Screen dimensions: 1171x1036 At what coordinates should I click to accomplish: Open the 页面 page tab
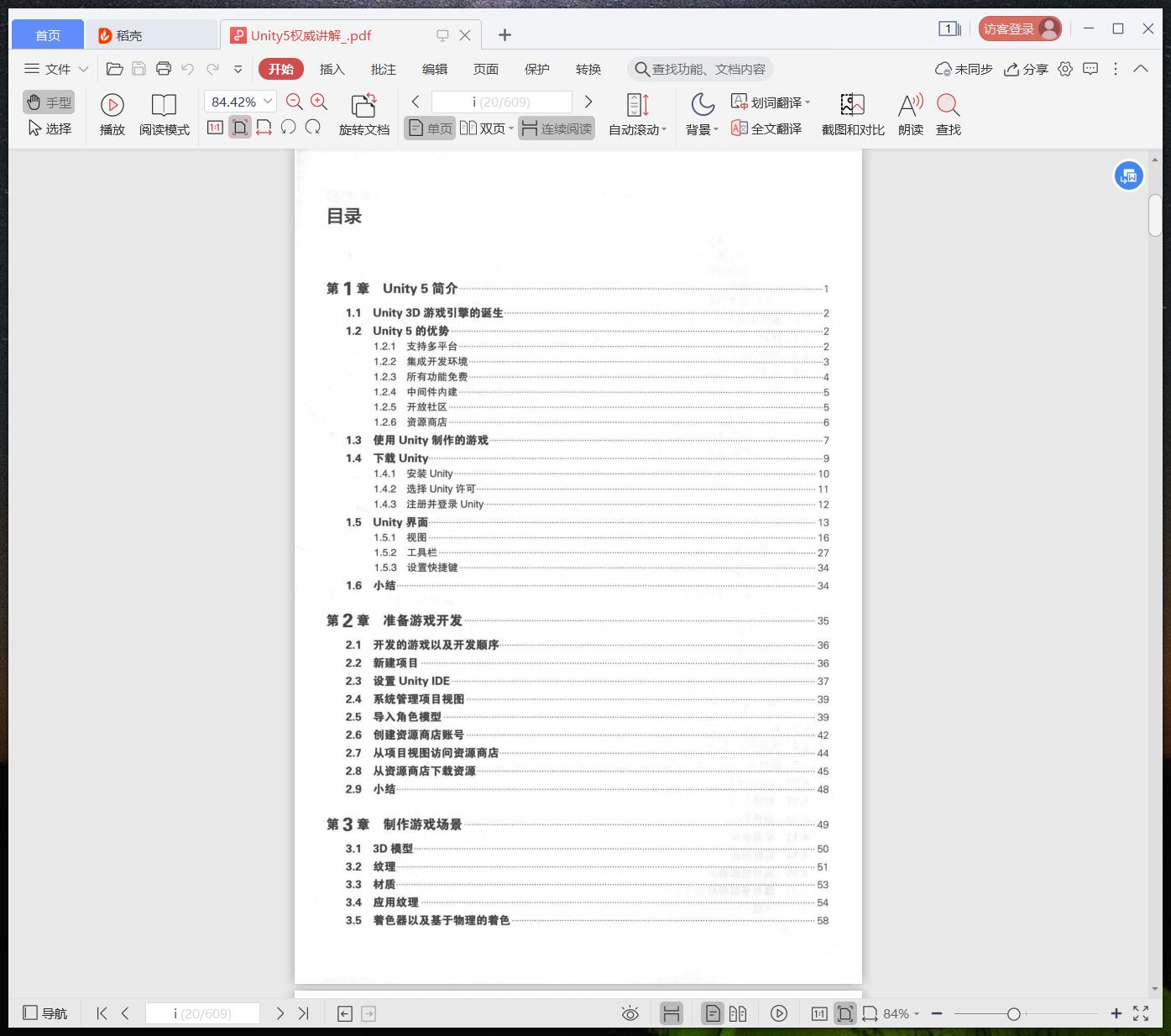coord(486,69)
